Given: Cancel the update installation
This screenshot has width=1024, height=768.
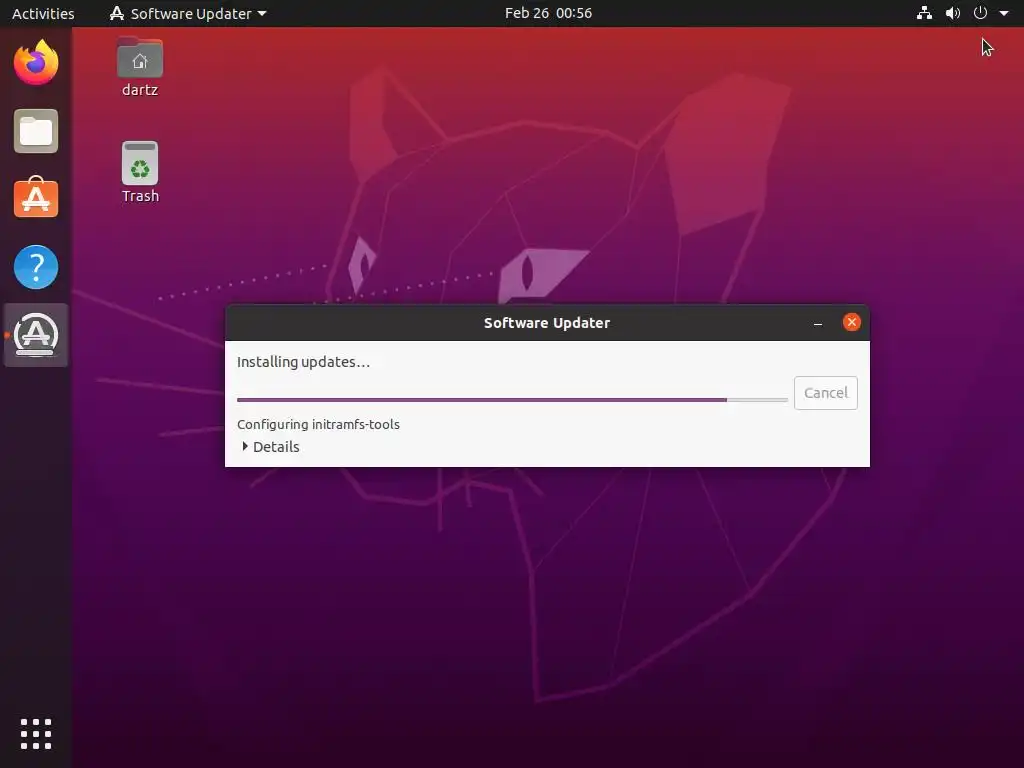Looking at the screenshot, I should 825,392.
